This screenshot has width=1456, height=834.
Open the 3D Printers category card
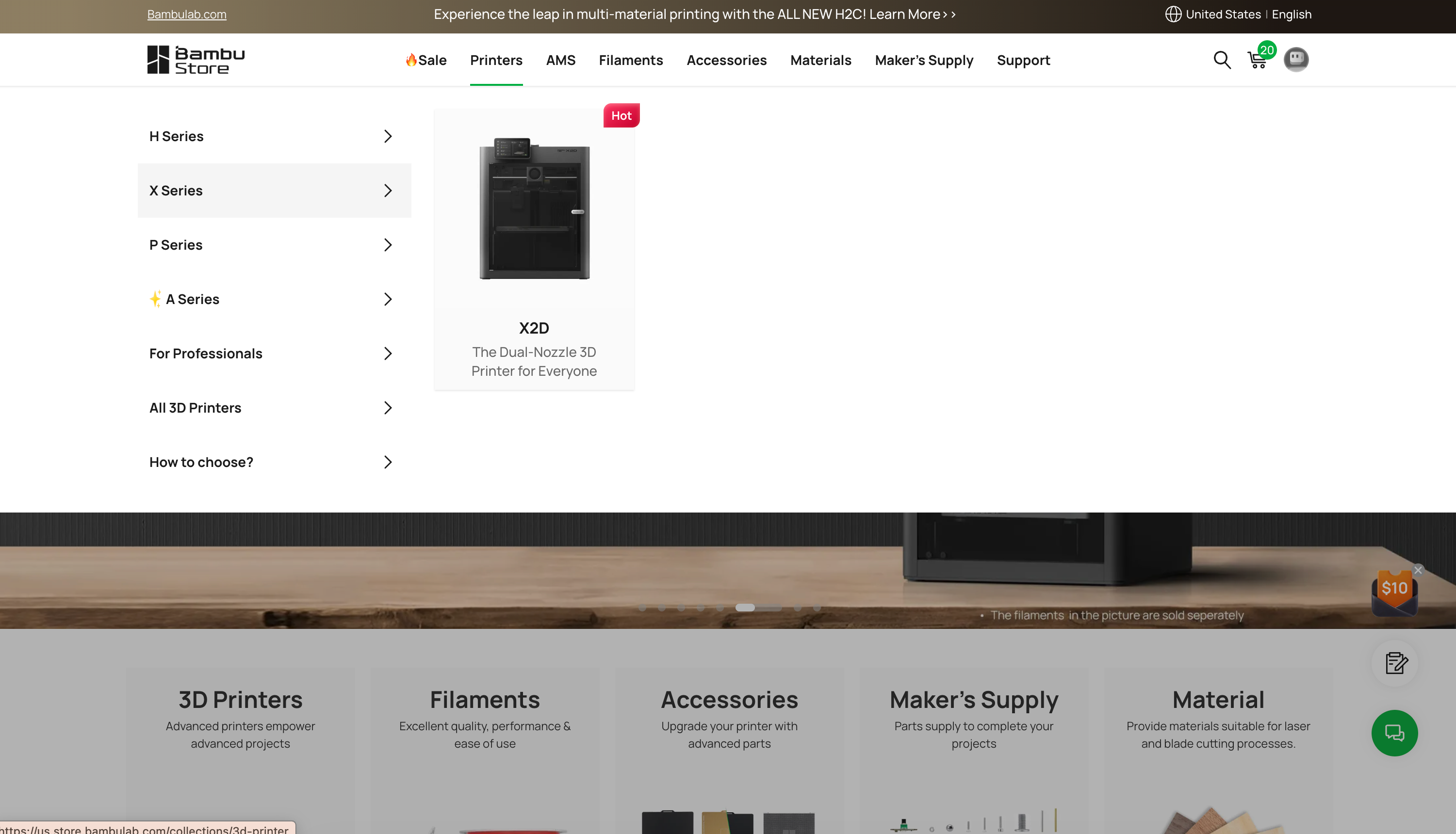(240, 751)
